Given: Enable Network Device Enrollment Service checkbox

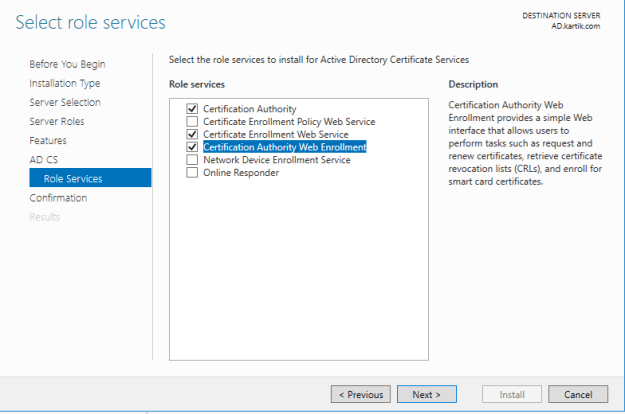Looking at the screenshot, I should (192, 159).
